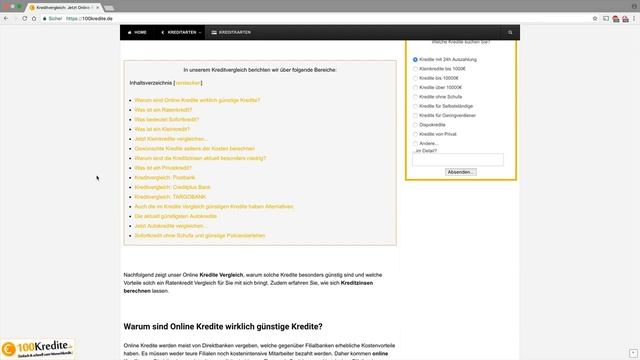This screenshot has height=360, width=640.
Task: Open 'Was bedeutet Sofortkredit?' link
Action: pos(167,120)
